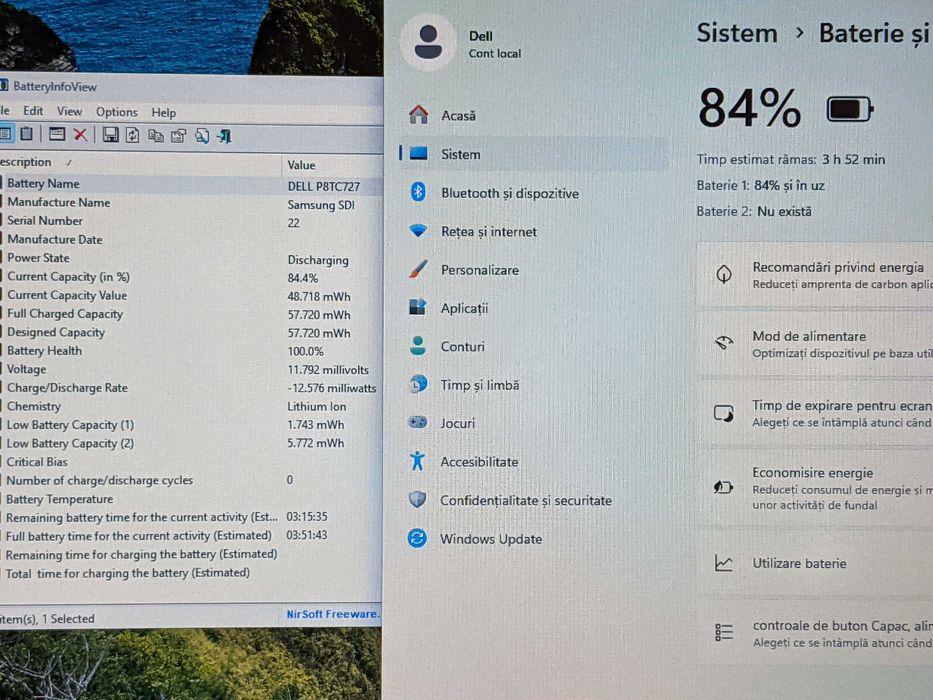Open the Options menu in BatteryInfoView

point(117,112)
